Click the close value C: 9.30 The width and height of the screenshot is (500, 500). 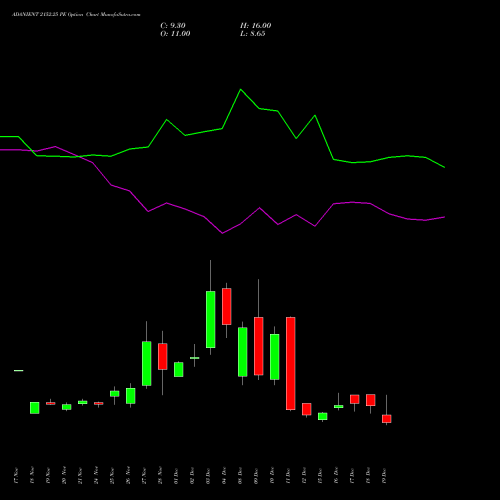(173, 26)
